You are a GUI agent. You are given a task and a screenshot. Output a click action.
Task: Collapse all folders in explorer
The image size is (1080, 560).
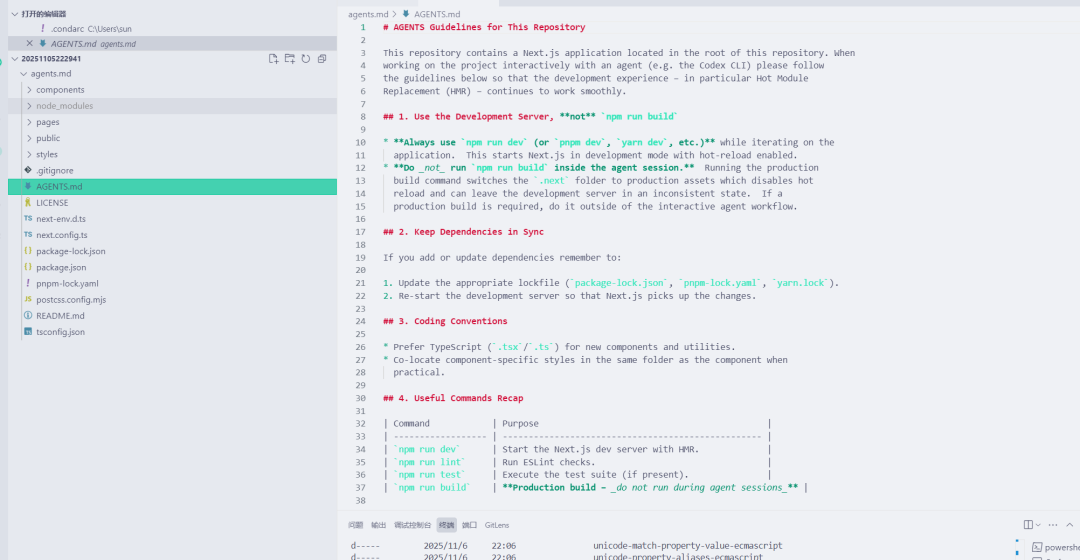point(322,59)
